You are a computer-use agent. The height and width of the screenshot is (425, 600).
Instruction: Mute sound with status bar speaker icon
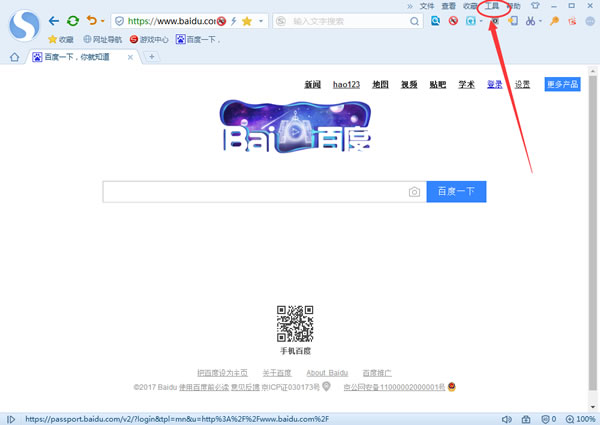point(507,420)
